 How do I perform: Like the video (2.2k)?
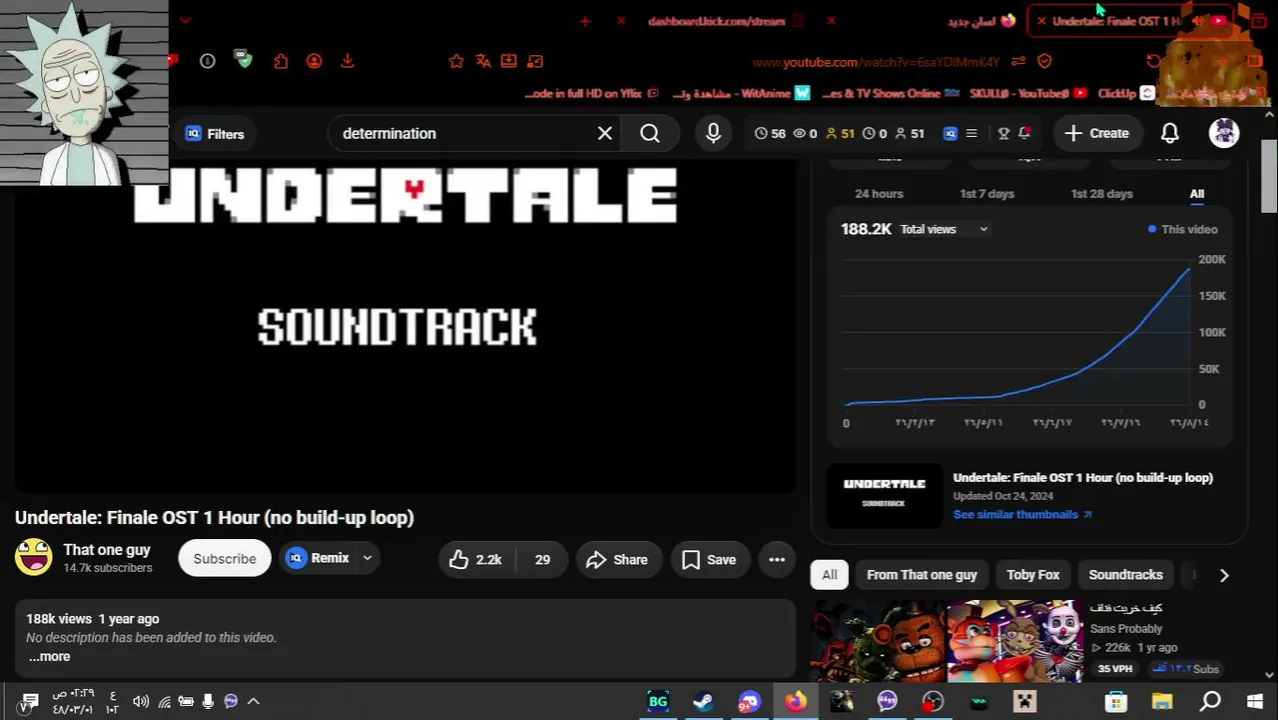coord(476,560)
